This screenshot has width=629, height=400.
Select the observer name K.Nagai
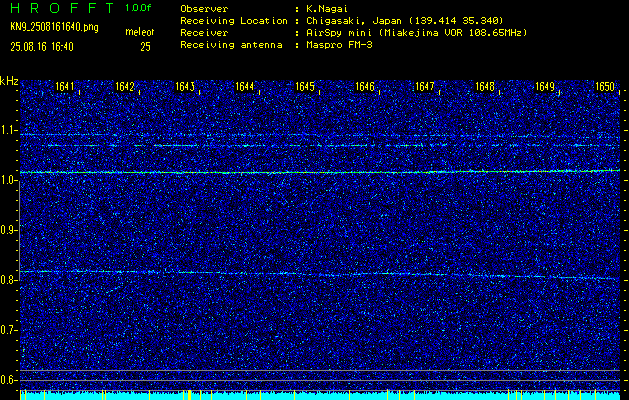click(x=327, y=8)
